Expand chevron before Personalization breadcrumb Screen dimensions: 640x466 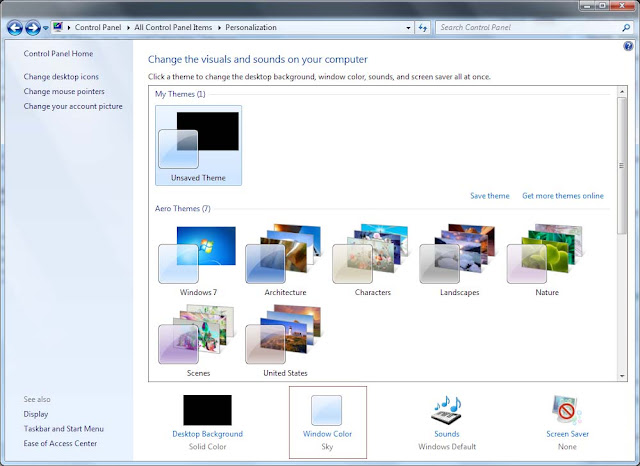219,28
